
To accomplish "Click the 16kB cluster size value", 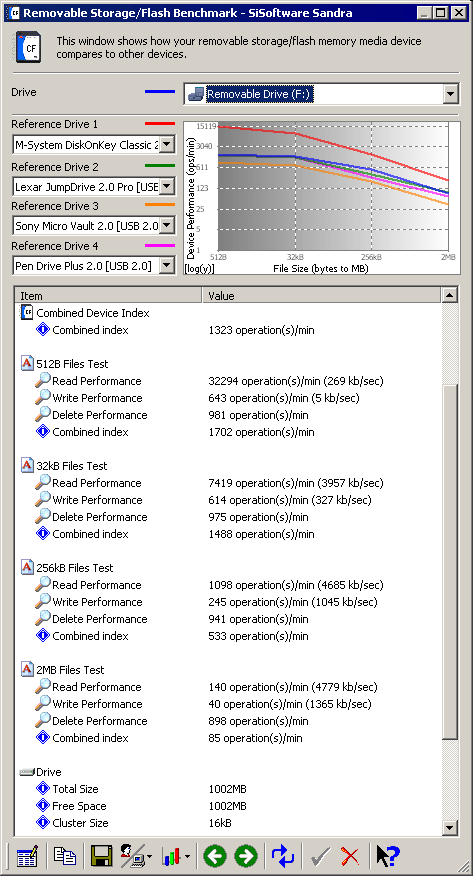I will [x=220, y=823].
